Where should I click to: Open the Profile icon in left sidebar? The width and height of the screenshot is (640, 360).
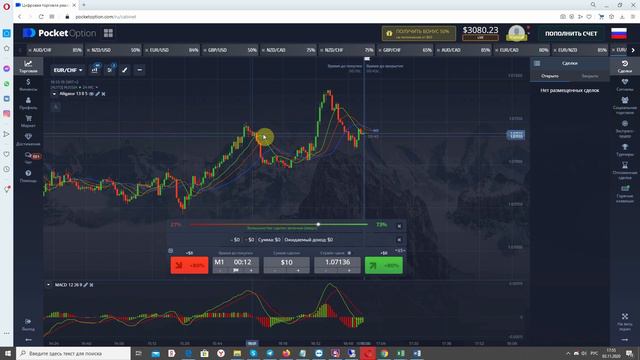click(x=28, y=103)
